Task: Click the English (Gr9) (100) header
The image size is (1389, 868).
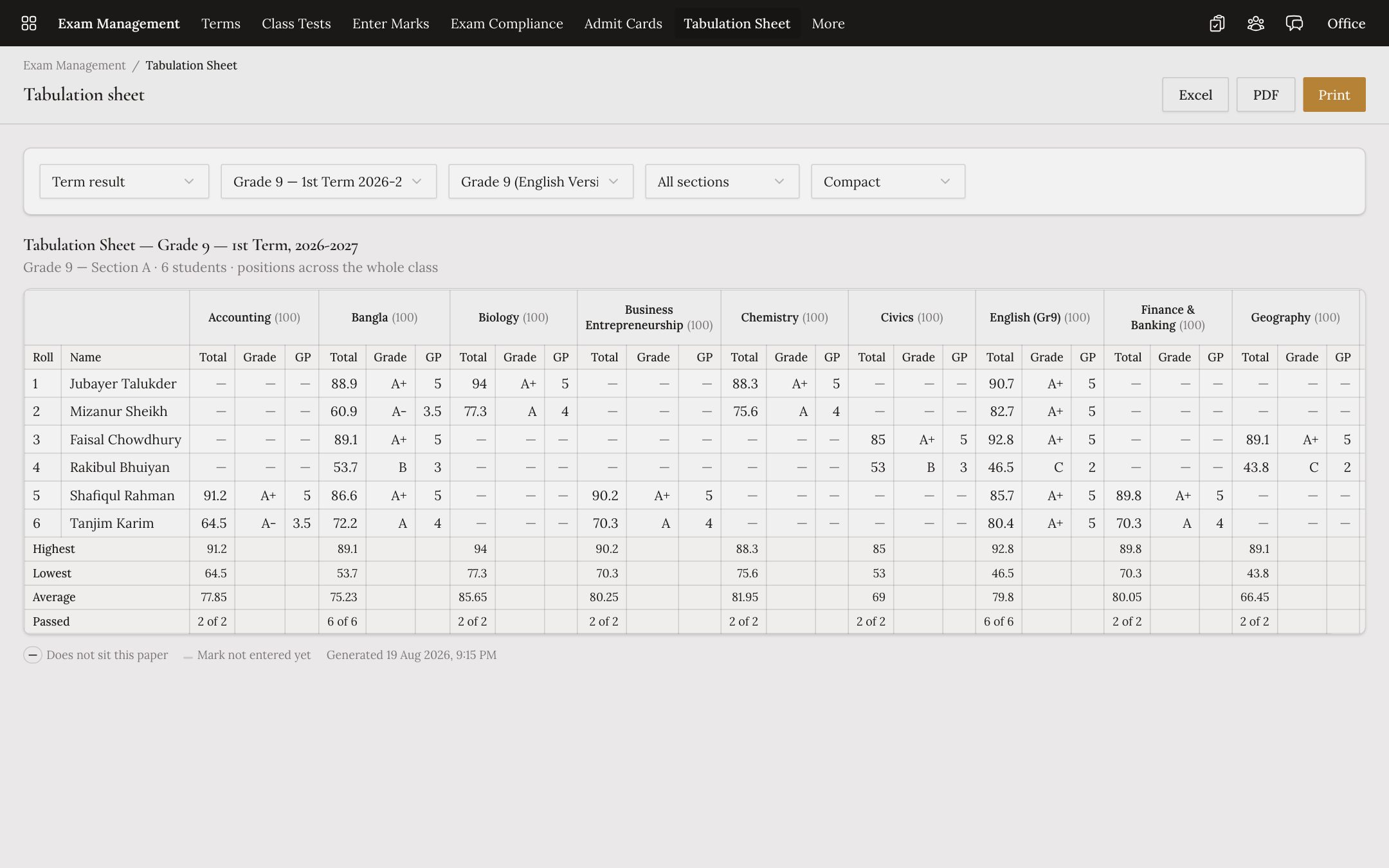Action: click(1040, 317)
